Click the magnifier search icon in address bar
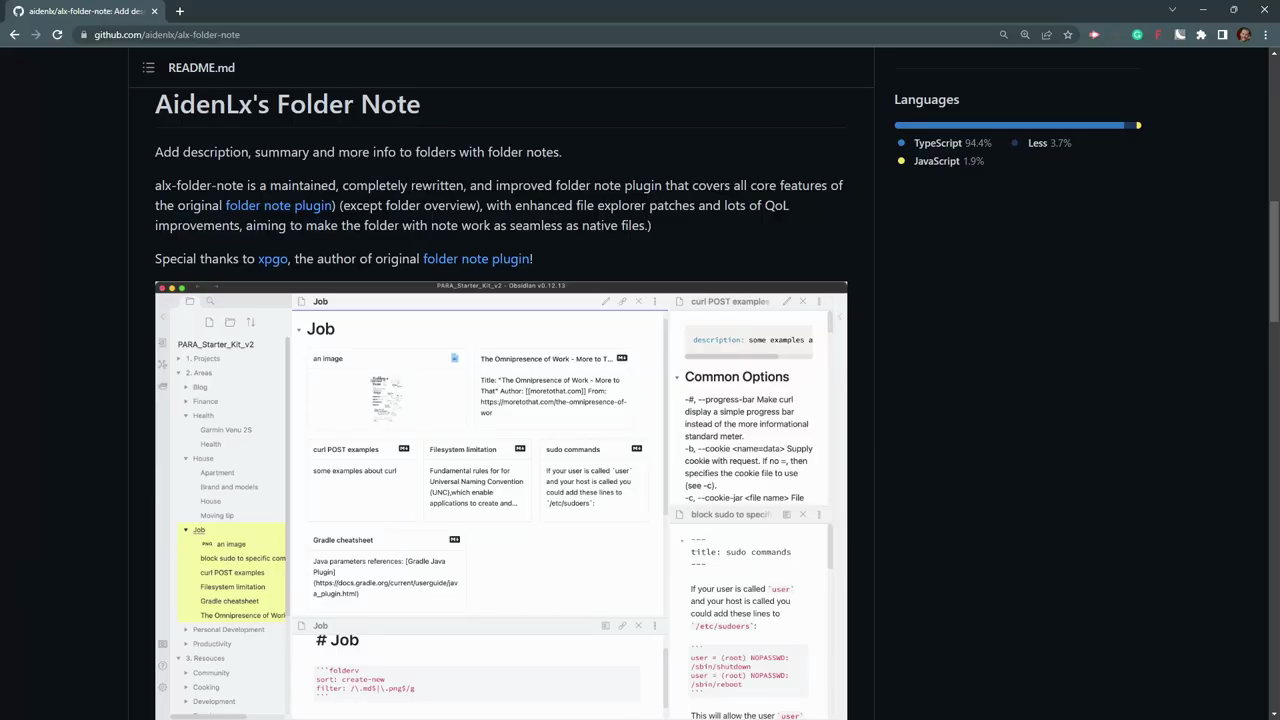Viewport: 1280px width, 720px height. pyautogui.click(x=1004, y=35)
